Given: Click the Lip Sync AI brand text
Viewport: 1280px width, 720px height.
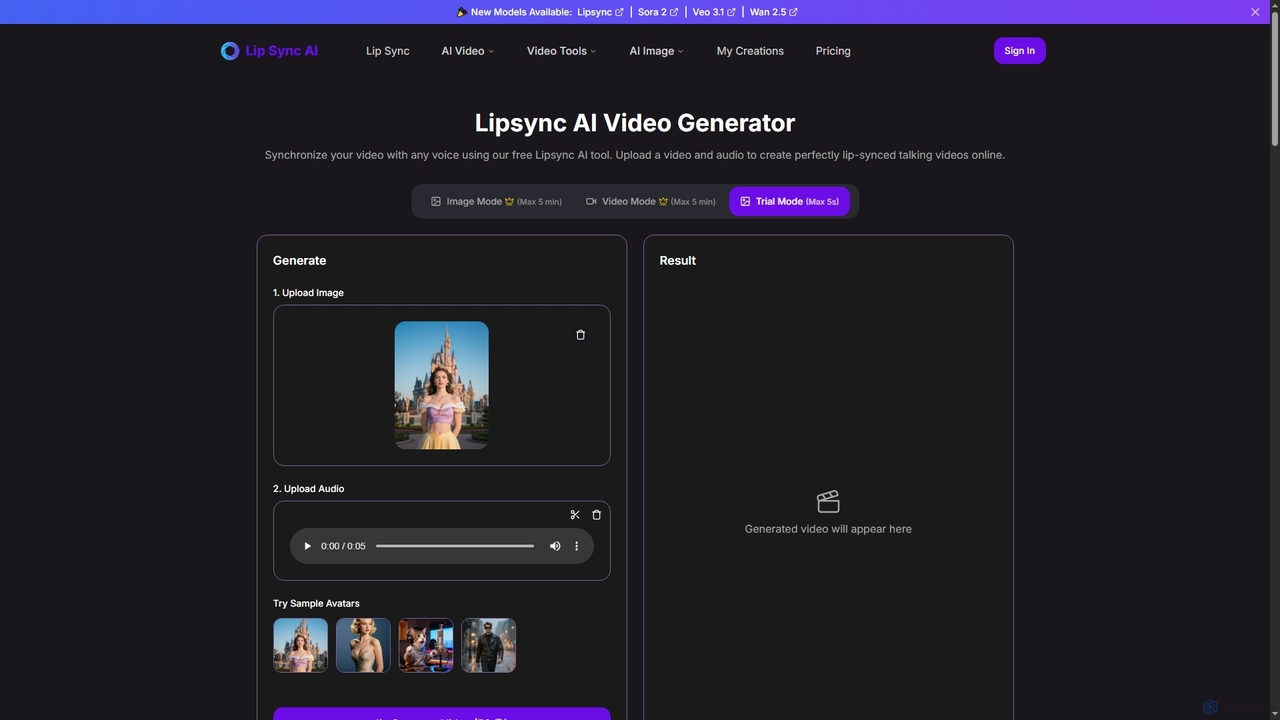Looking at the screenshot, I should tap(282, 51).
